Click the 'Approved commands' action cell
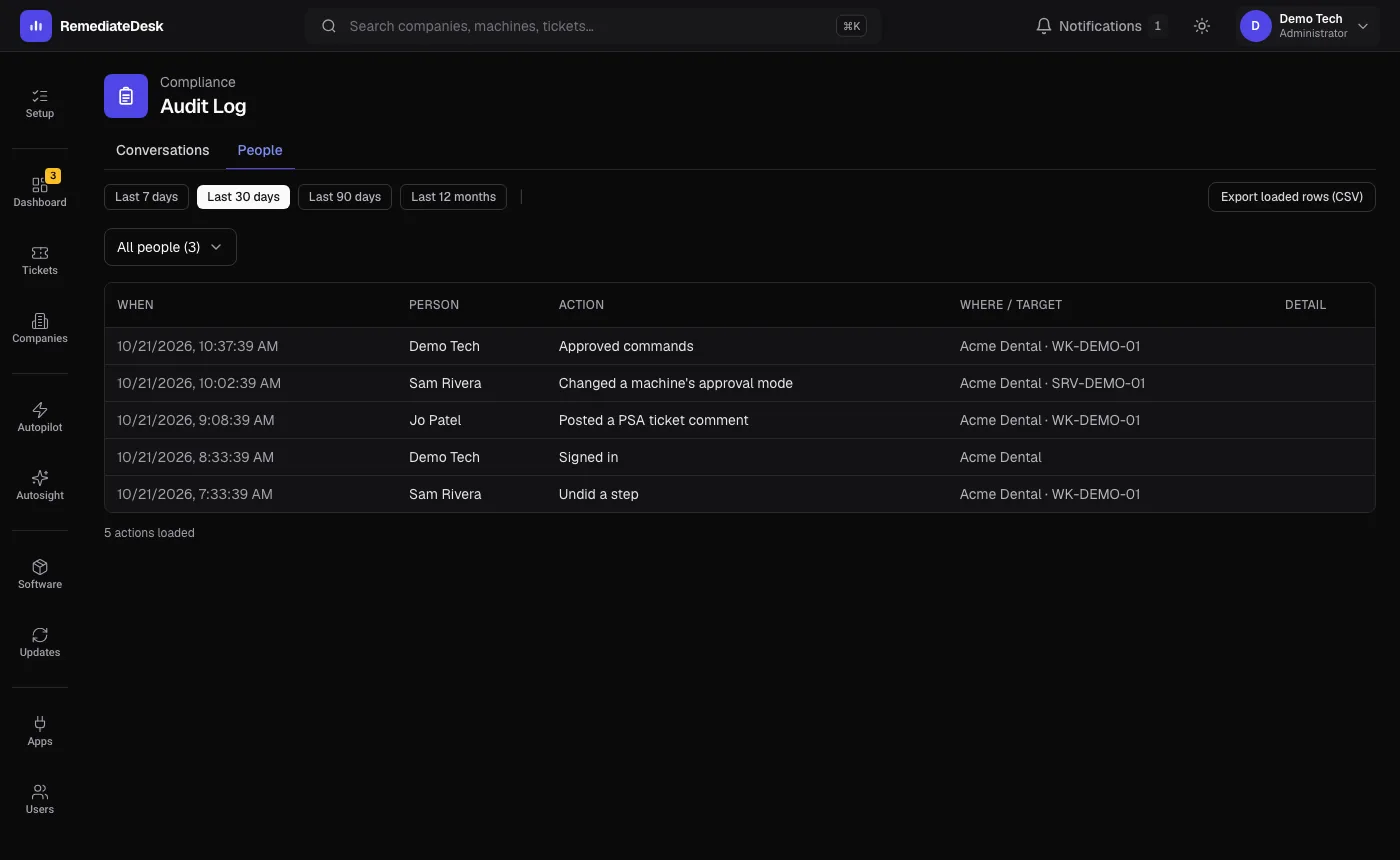The height and width of the screenshot is (860, 1400). click(626, 346)
